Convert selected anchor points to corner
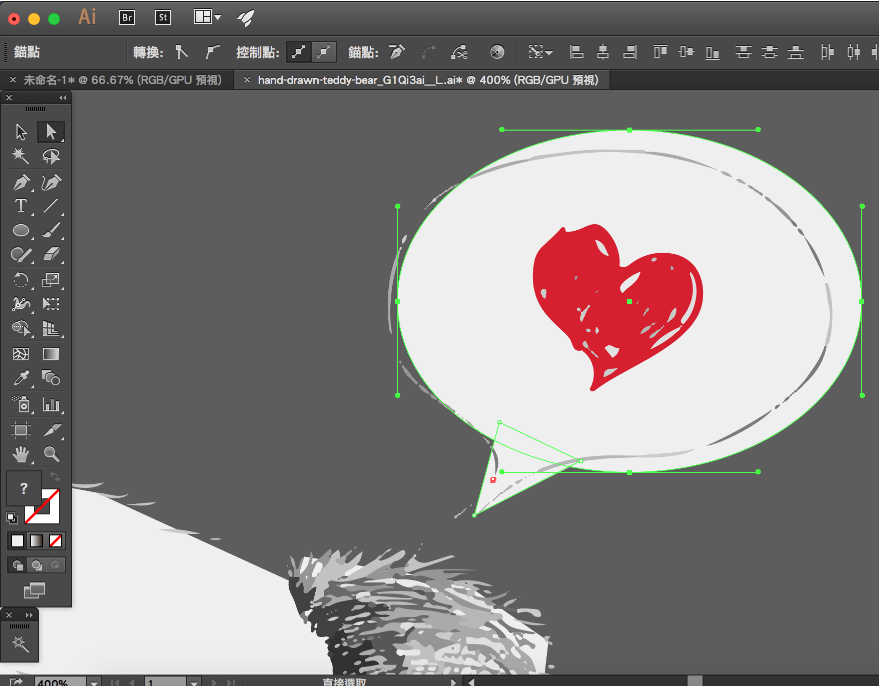The width and height of the screenshot is (879, 686). (x=182, y=52)
